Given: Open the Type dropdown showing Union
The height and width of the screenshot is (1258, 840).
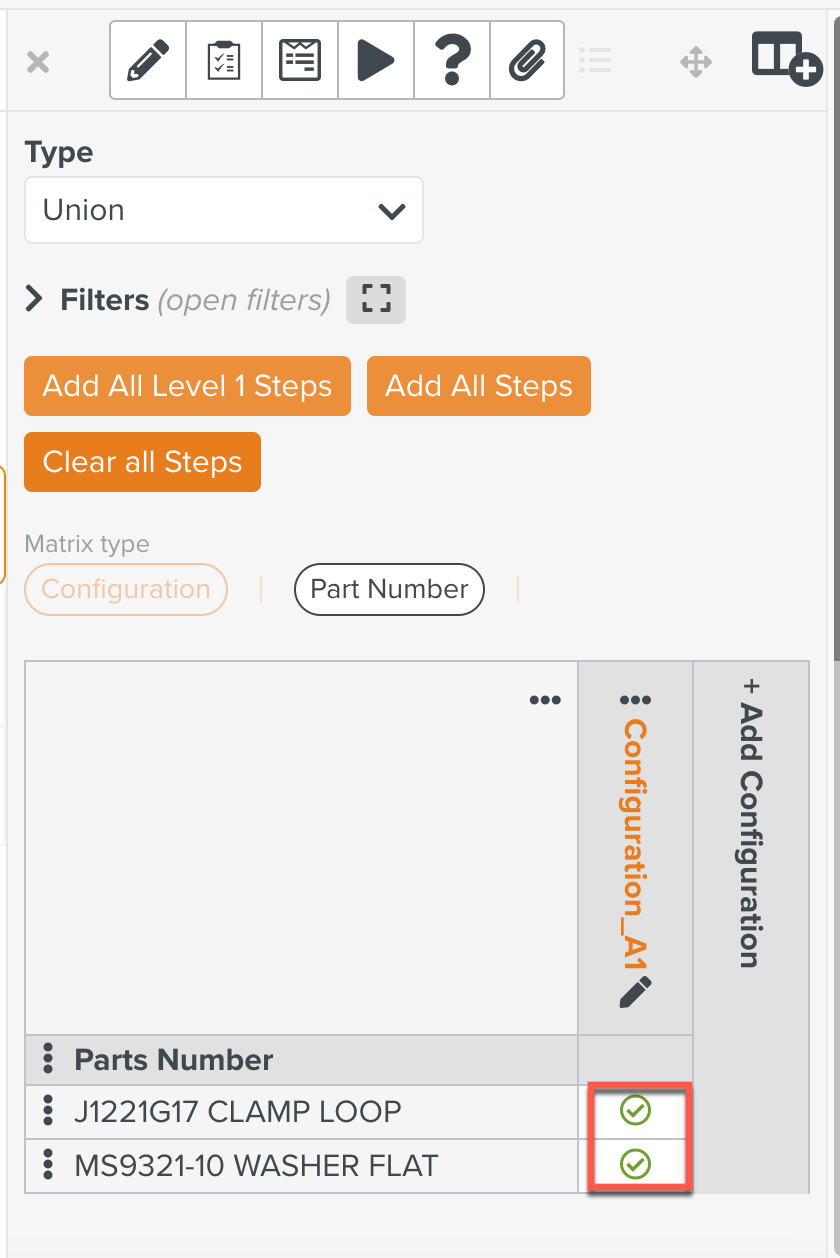Looking at the screenshot, I should click(x=224, y=210).
